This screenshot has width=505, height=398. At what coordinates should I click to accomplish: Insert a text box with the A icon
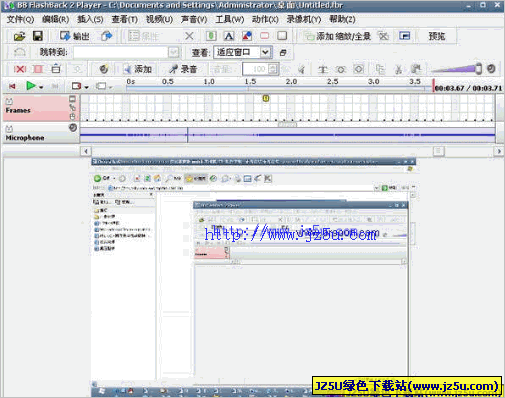[229, 36]
